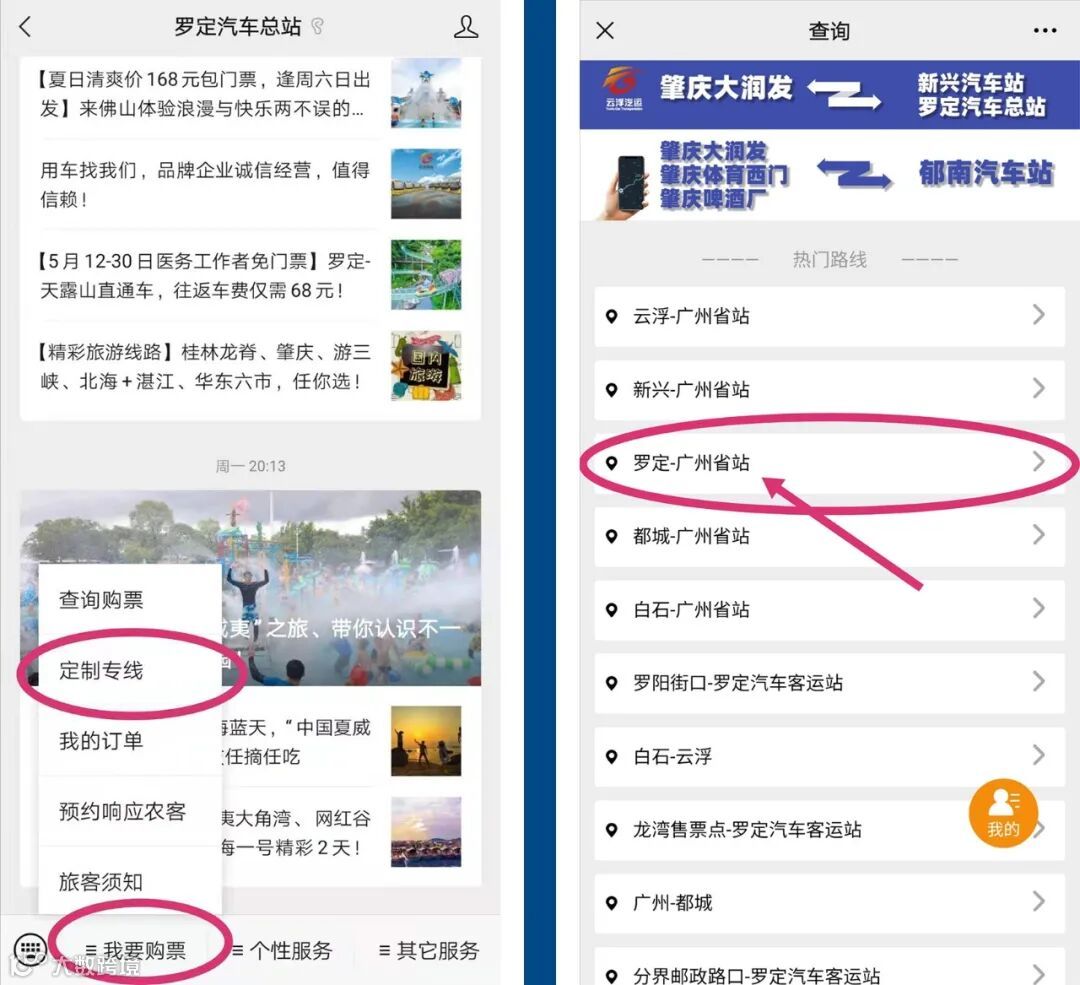Open the three-dot more options menu
1080x985 pixels.
point(1044,30)
